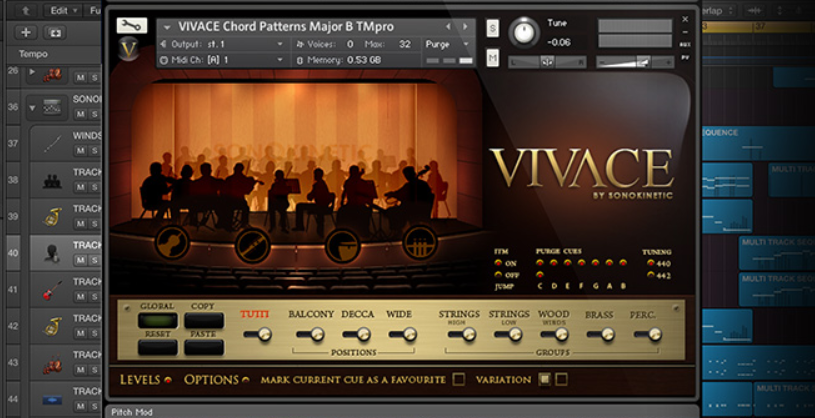Turn ITM off
This screenshot has height=418, width=815.
(x=498, y=275)
